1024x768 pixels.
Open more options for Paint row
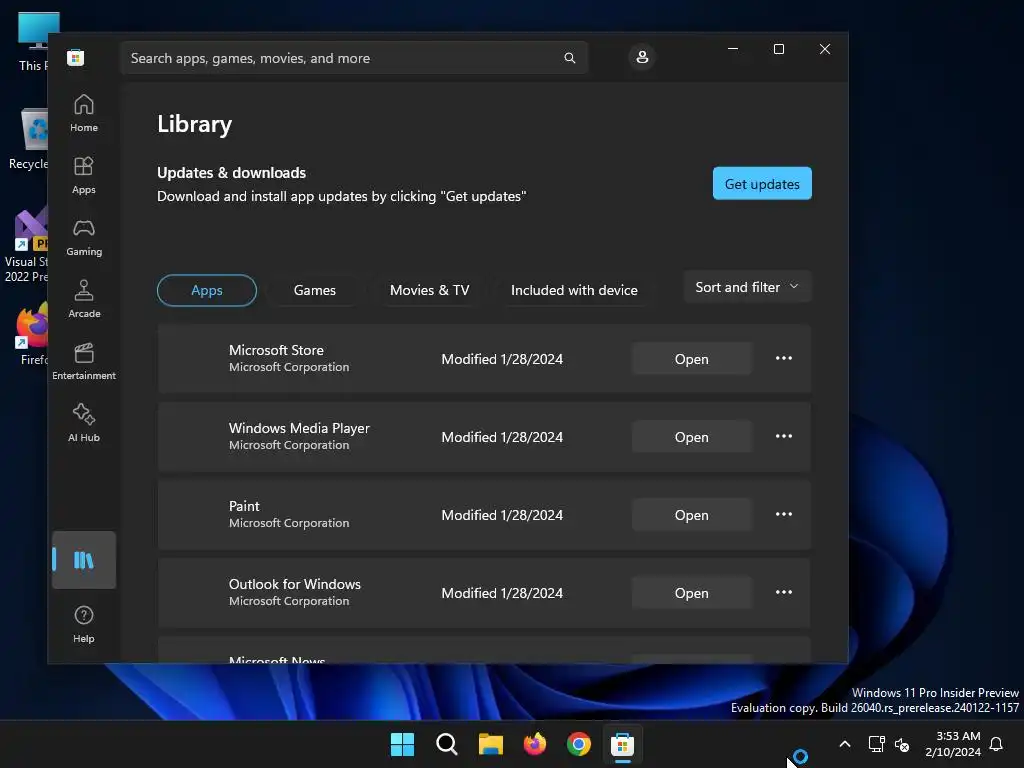pos(784,515)
